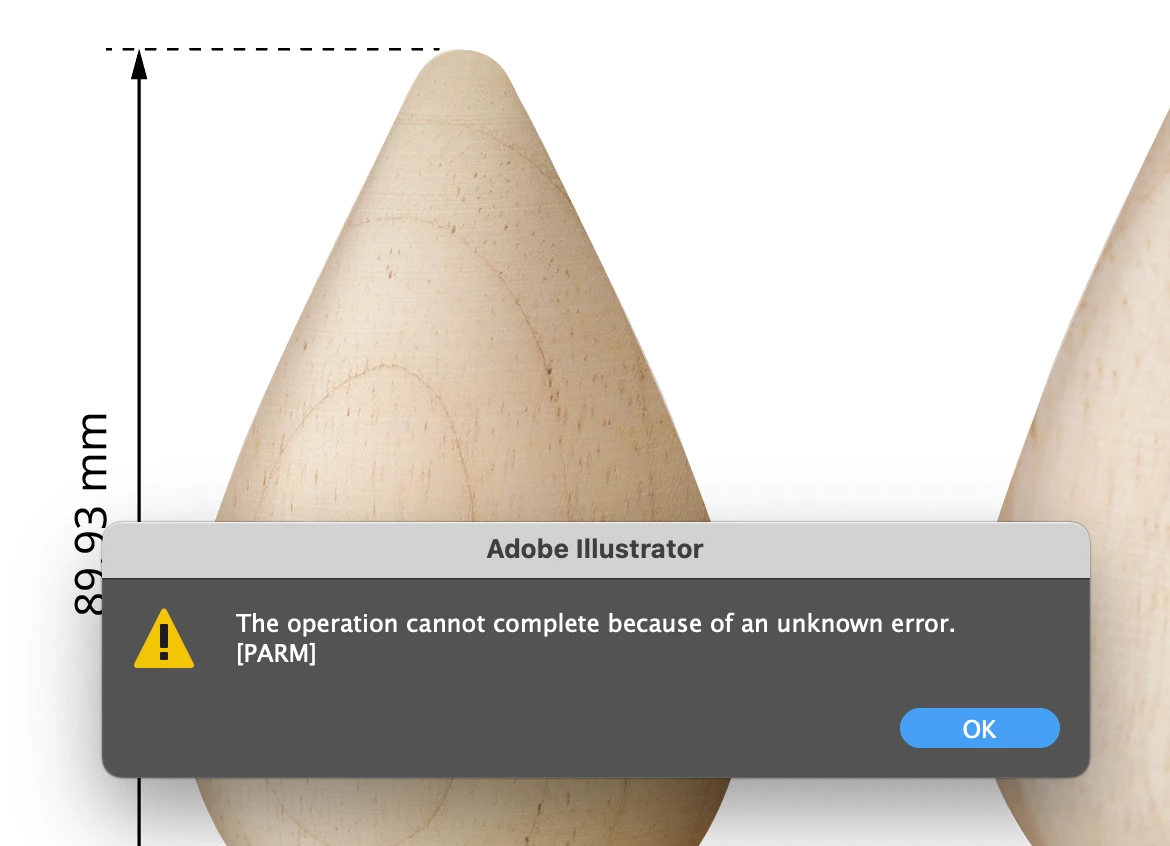
Task: Click the yellow warning triangle icon
Action: click(x=164, y=639)
